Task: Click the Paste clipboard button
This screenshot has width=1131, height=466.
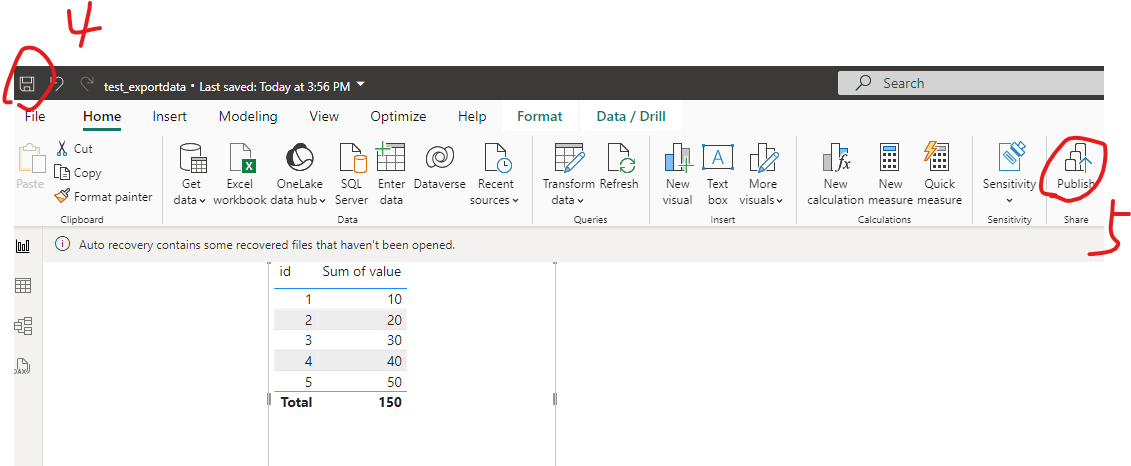Action: point(30,167)
